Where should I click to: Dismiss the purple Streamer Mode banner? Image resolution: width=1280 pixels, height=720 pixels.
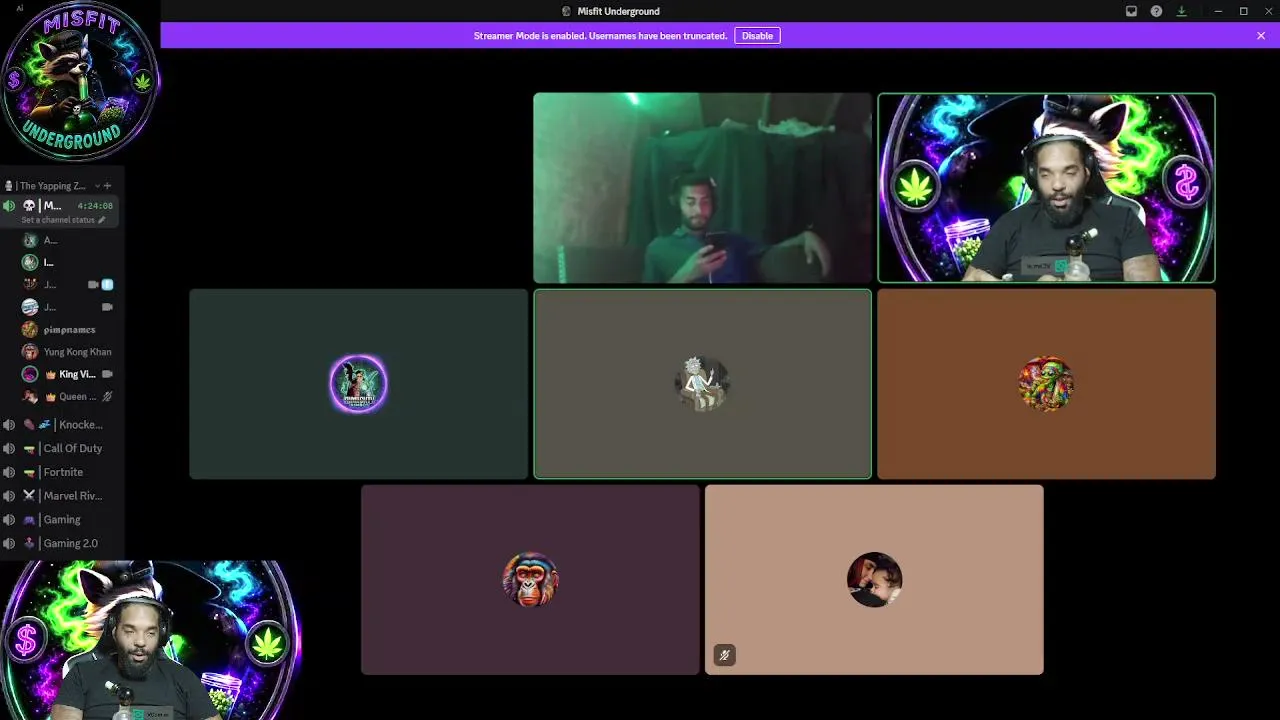tap(1261, 36)
